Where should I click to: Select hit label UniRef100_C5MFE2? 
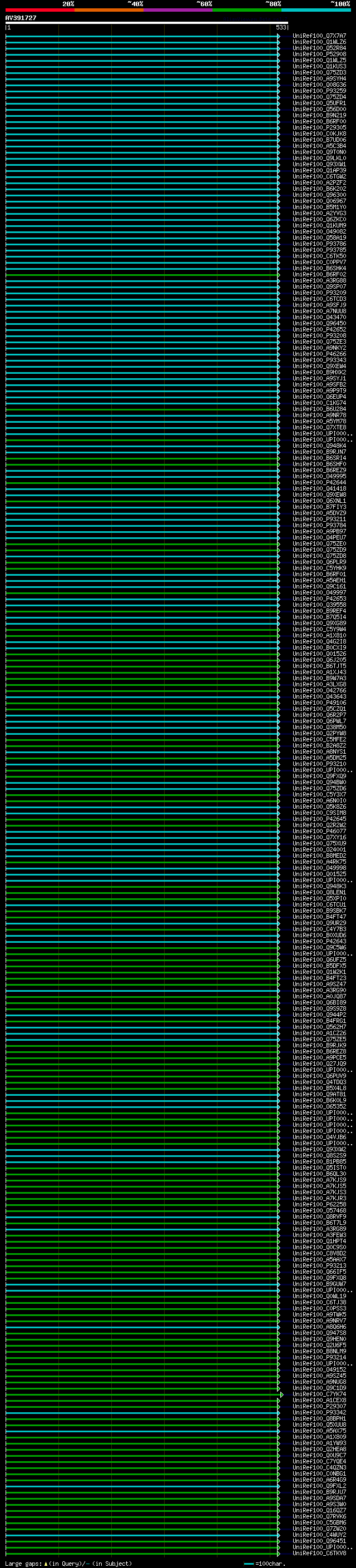319,739
